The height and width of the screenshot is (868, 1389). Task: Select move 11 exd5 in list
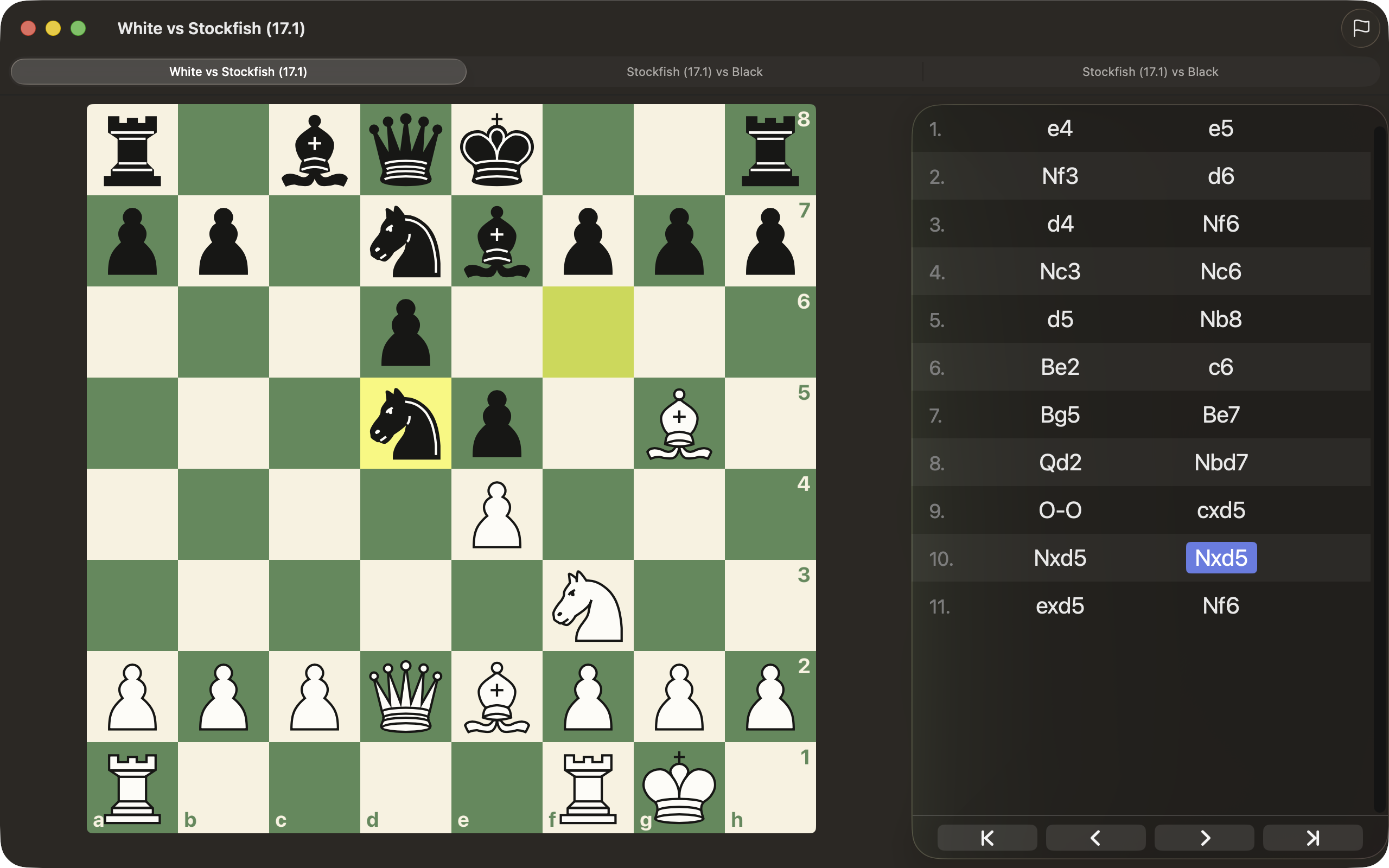1060,605
